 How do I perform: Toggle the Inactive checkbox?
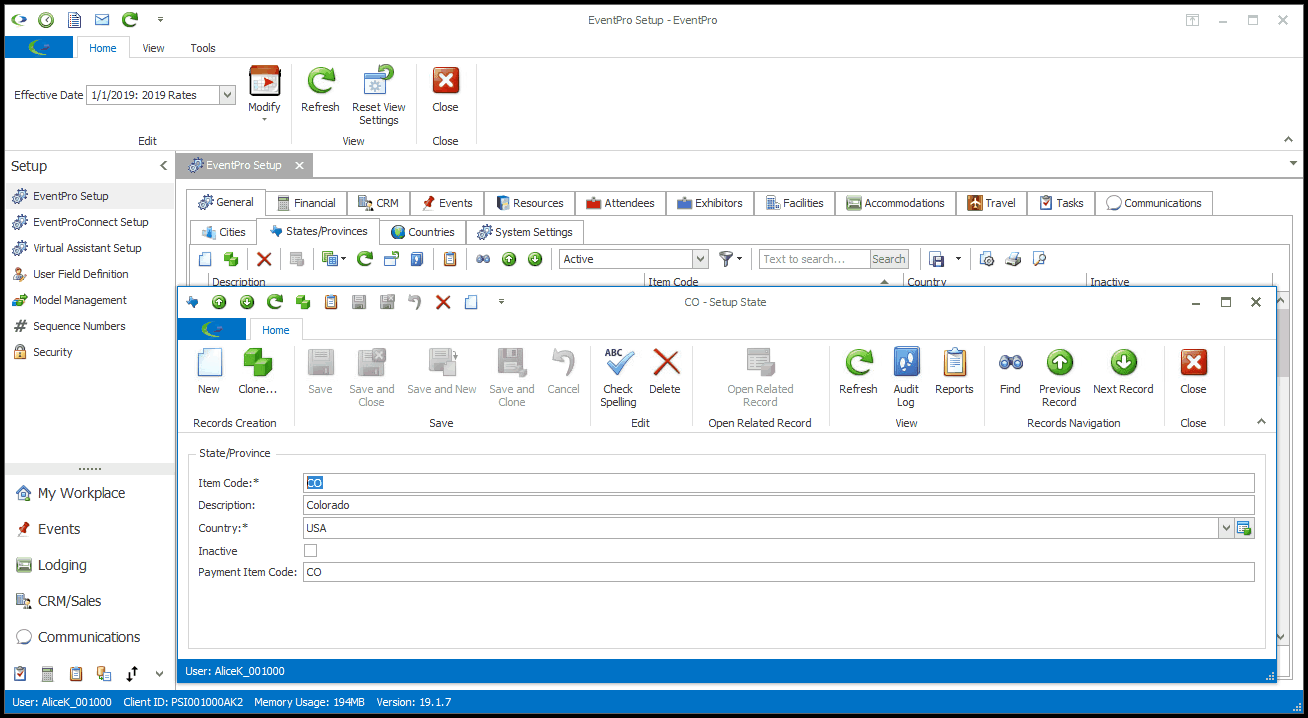coord(311,551)
